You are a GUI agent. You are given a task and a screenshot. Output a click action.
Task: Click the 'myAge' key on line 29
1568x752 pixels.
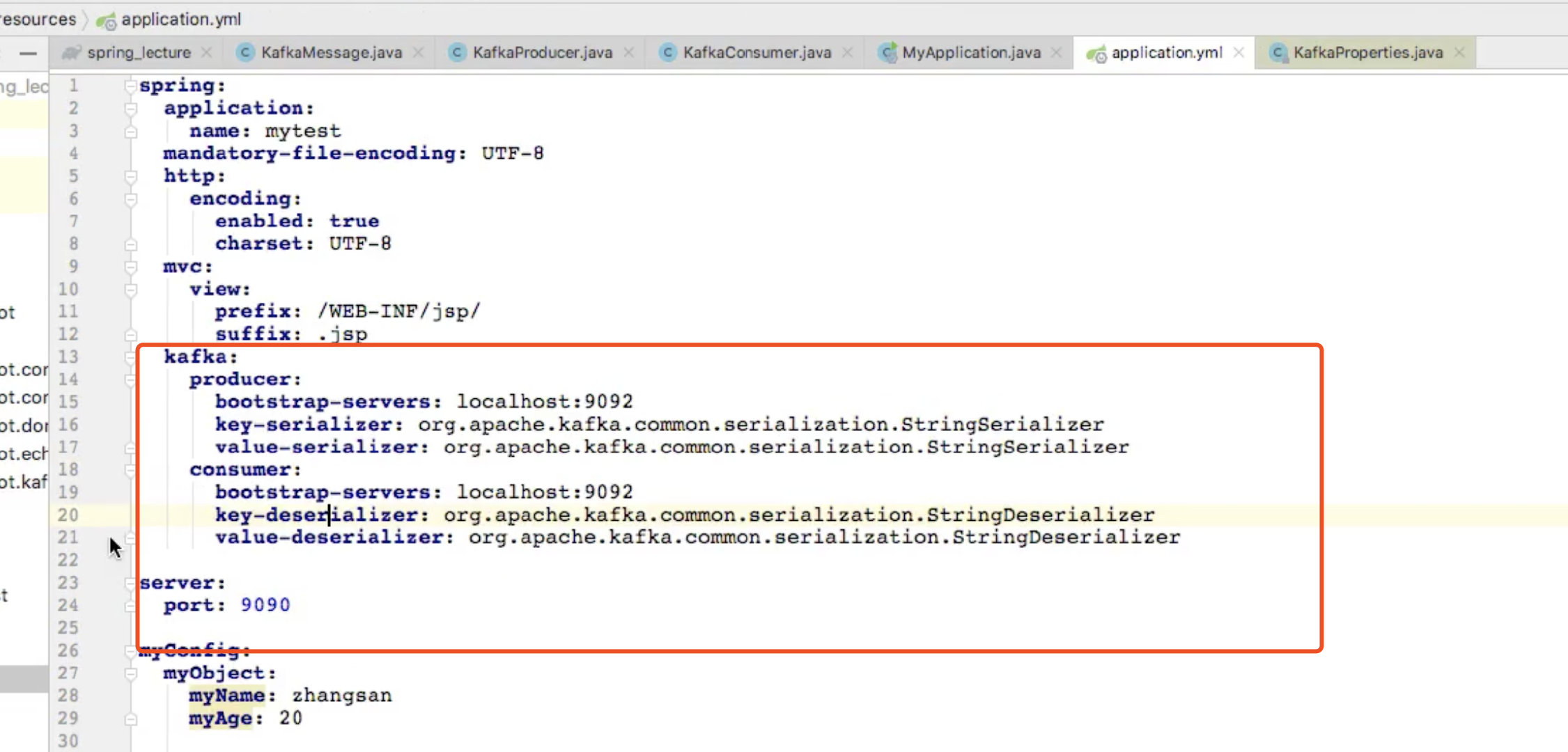tap(220, 718)
